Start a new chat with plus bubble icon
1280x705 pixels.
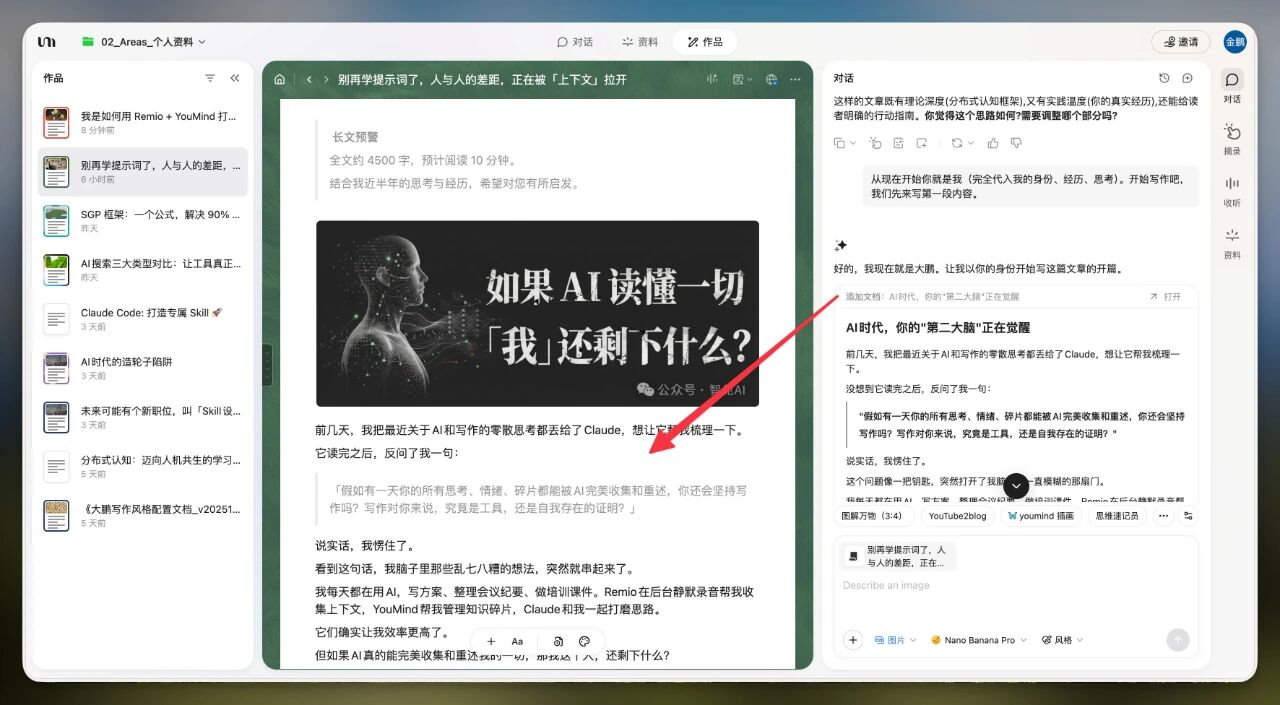click(1187, 78)
